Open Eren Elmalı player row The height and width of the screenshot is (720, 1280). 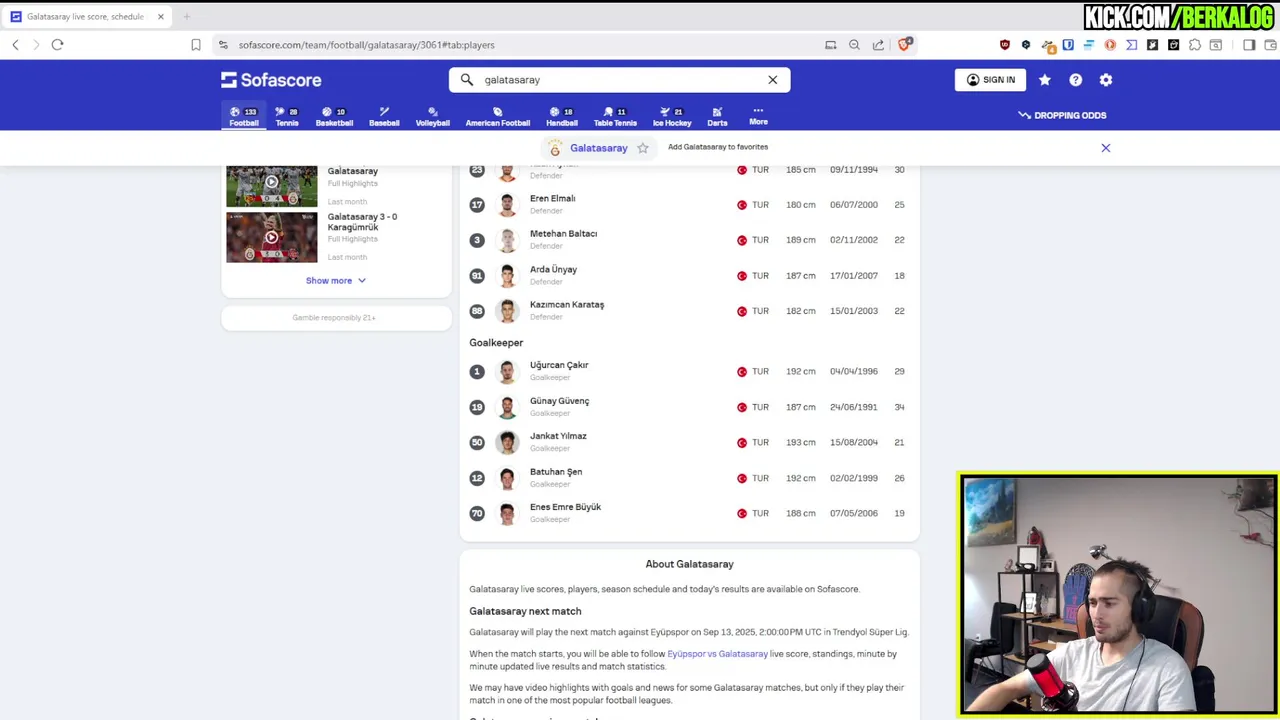[x=689, y=205]
